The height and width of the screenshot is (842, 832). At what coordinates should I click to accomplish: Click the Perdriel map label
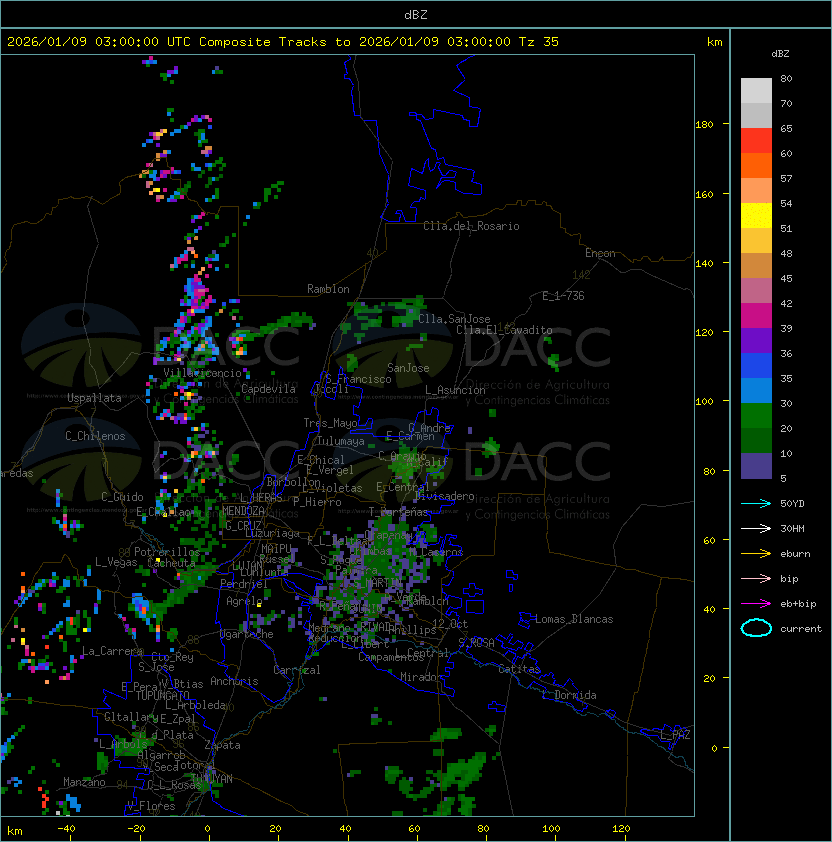pos(244,584)
